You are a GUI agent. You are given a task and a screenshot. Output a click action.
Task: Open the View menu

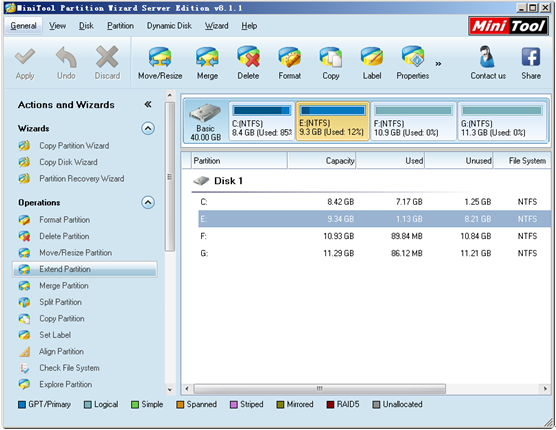click(57, 26)
